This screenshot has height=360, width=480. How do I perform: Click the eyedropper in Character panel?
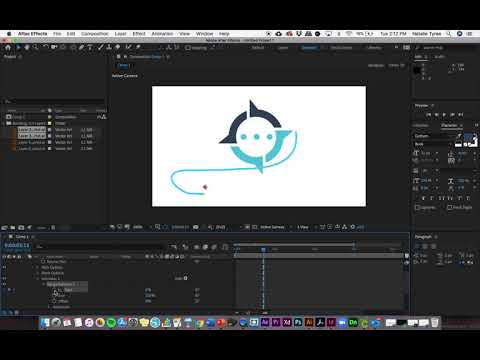(460, 136)
